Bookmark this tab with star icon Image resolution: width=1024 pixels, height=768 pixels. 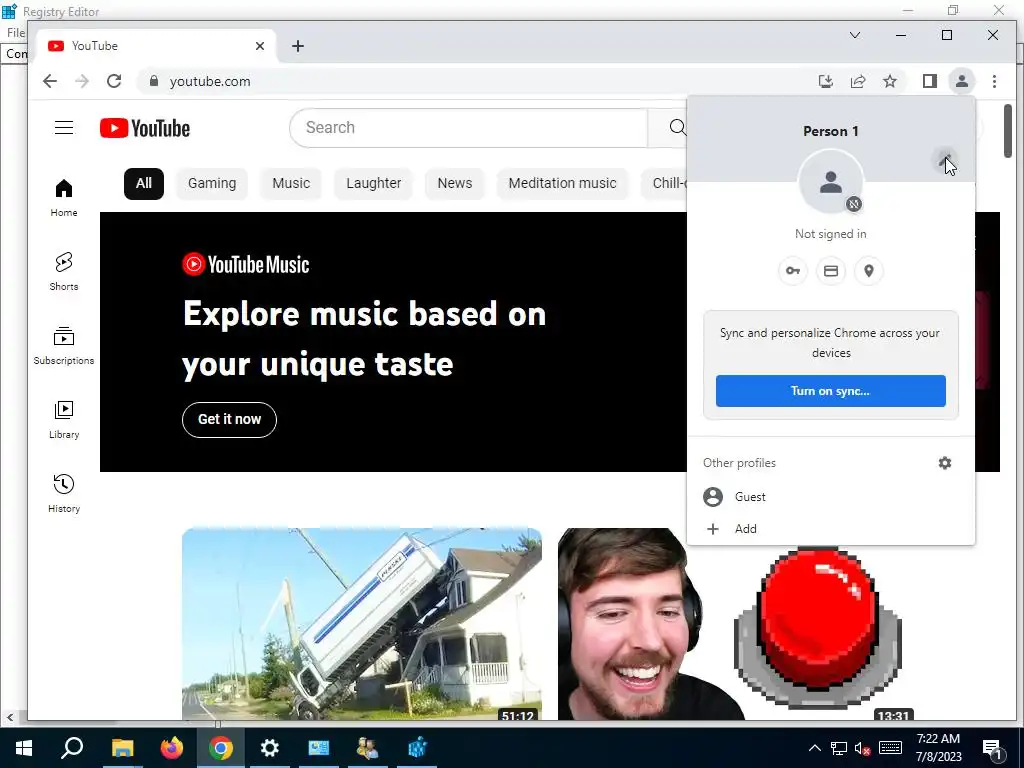tap(889, 81)
